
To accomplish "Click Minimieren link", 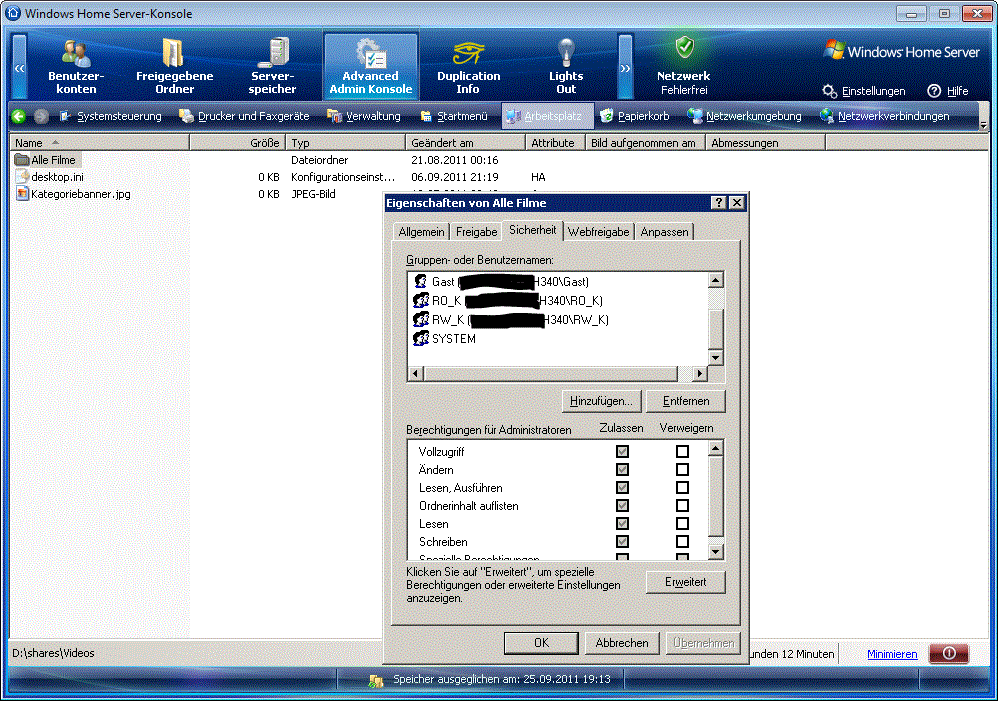I will [892, 654].
